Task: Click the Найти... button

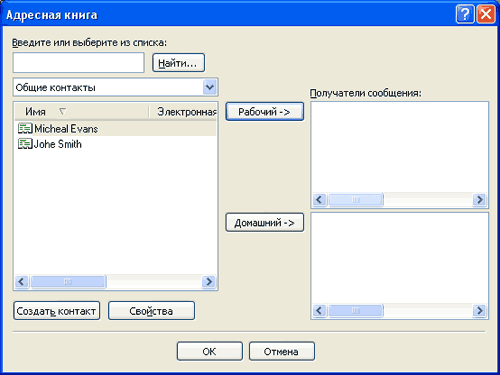Action: 178,63
